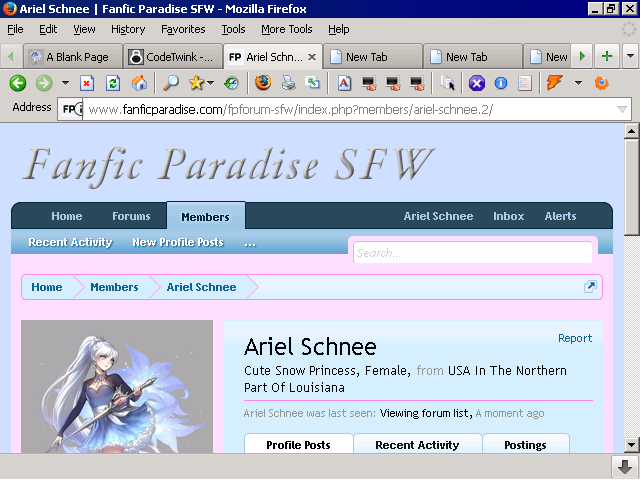Image resolution: width=640 pixels, height=480 pixels.
Task: Open the list all tabs dropdown
Action: (630, 56)
